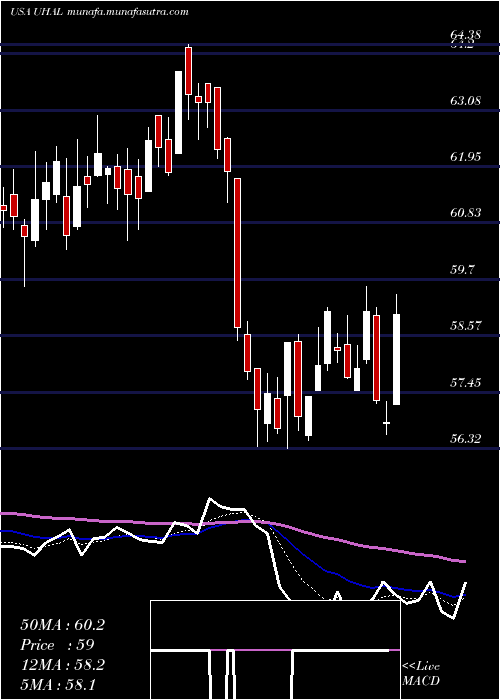Click the 60.83 price level label
Viewport: 500px width, 700px height.
point(466,212)
